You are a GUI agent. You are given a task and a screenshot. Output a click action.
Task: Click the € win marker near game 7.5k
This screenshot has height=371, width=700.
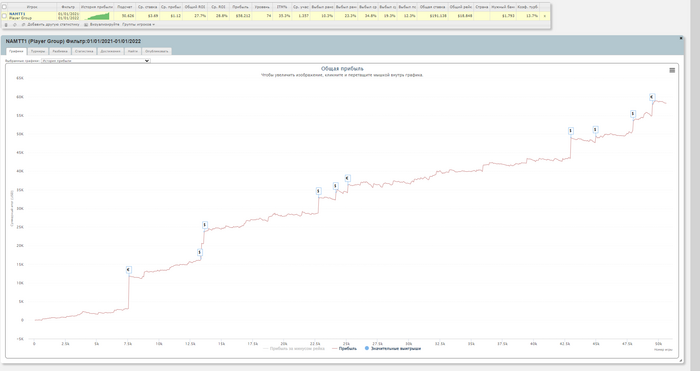129,270
